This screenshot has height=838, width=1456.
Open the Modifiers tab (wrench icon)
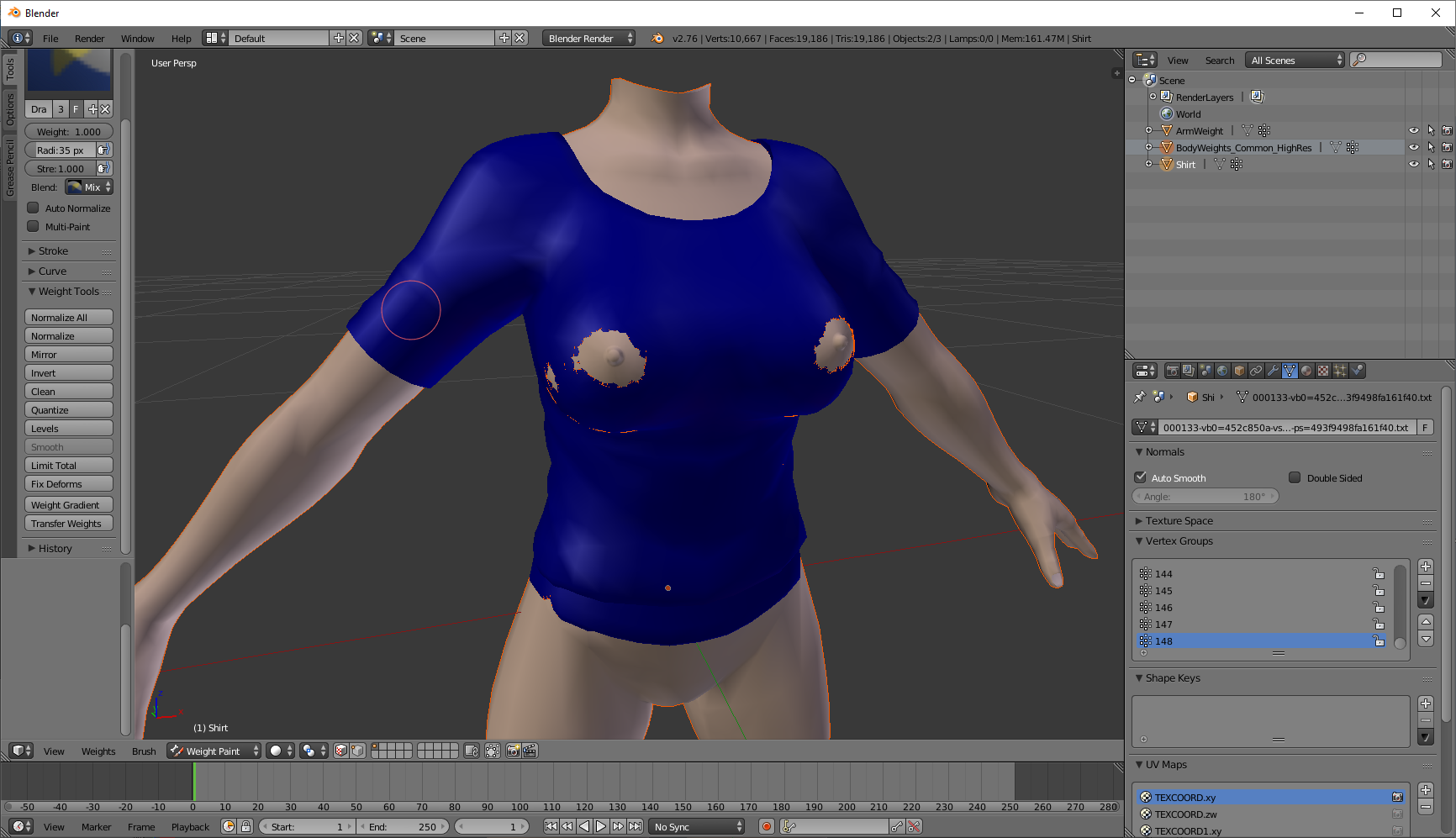tap(1273, 371)
